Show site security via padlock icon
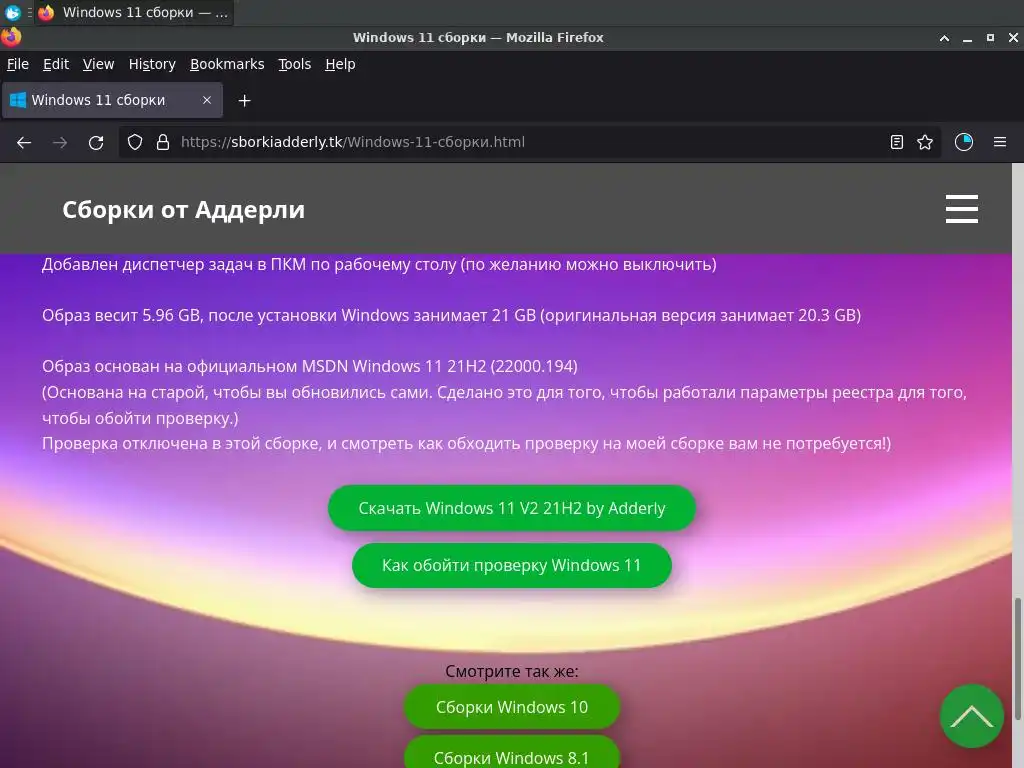 click(x=163, y=142)
